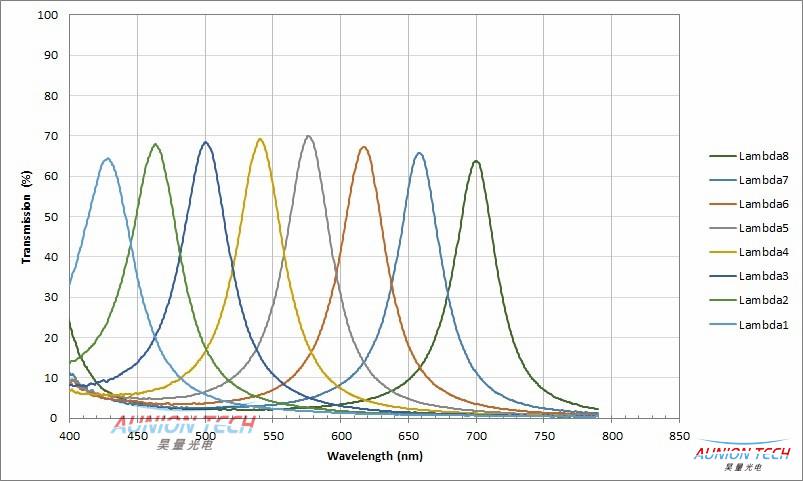803x481 pixels.
Task: Select the 50 label on the transmission axis
Action: [x=51, y=217]
